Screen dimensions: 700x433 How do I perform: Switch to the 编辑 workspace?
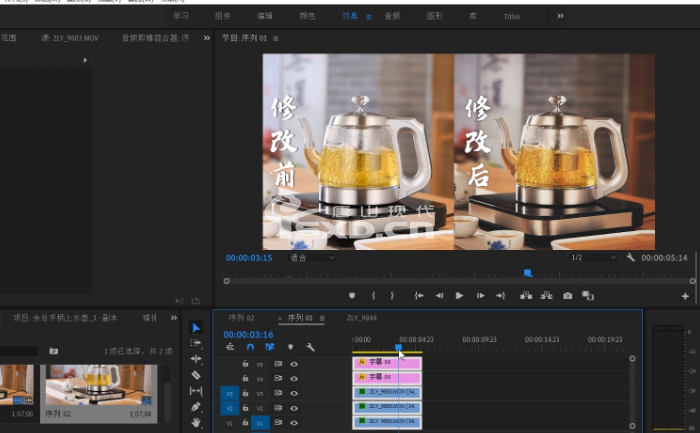pyautogui.click(x=265, y=16)
